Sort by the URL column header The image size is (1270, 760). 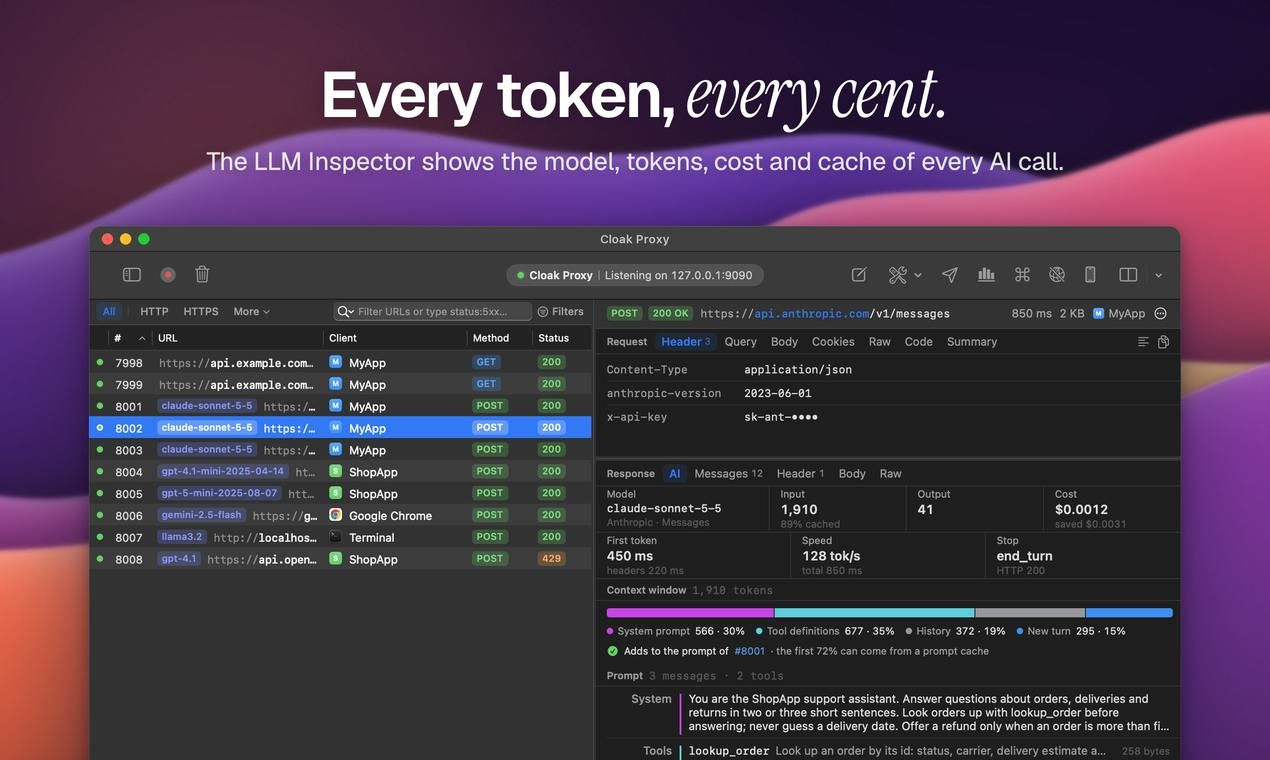coord(237,338)
